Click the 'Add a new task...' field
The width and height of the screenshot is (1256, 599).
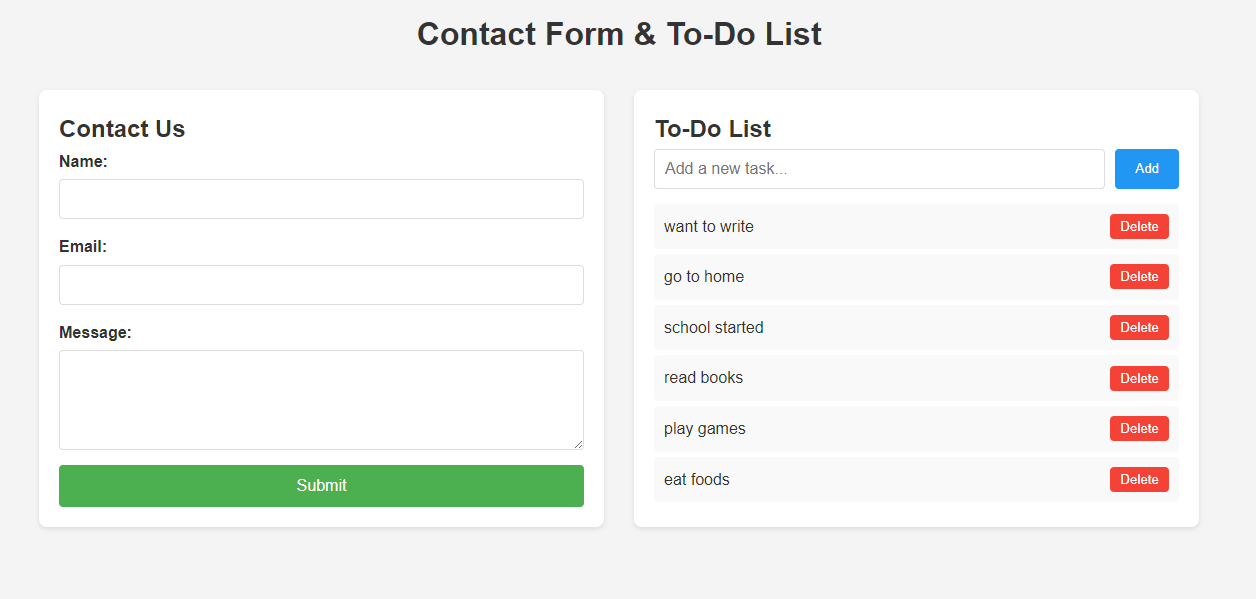point(879,169)
